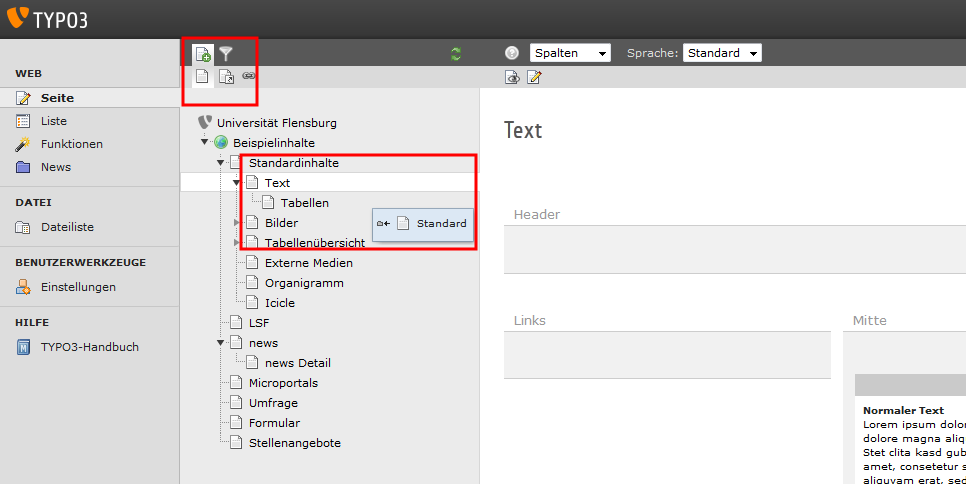Image resolution: width=966 pixels, height=484 pixels.
Task: Select the Organigramm page in tree
Action: coord(304,283)
